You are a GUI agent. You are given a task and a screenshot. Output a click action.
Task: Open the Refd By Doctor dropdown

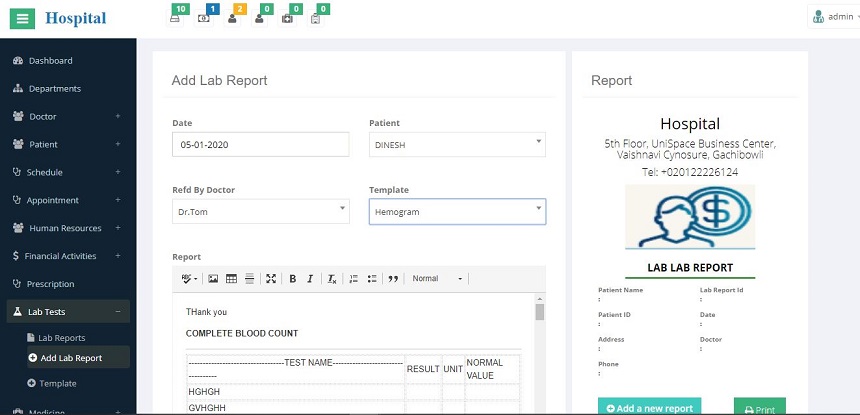point(261,212)
